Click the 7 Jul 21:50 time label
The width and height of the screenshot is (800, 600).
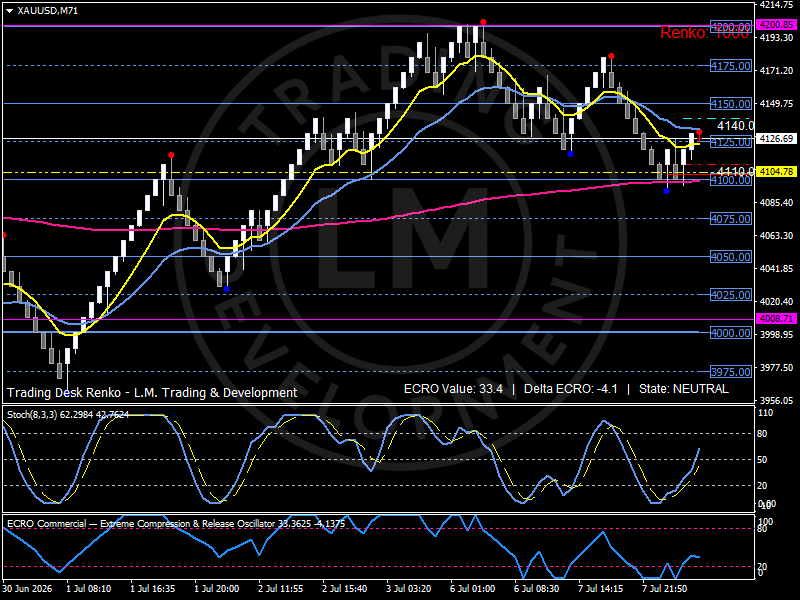(x=665, y=588)
